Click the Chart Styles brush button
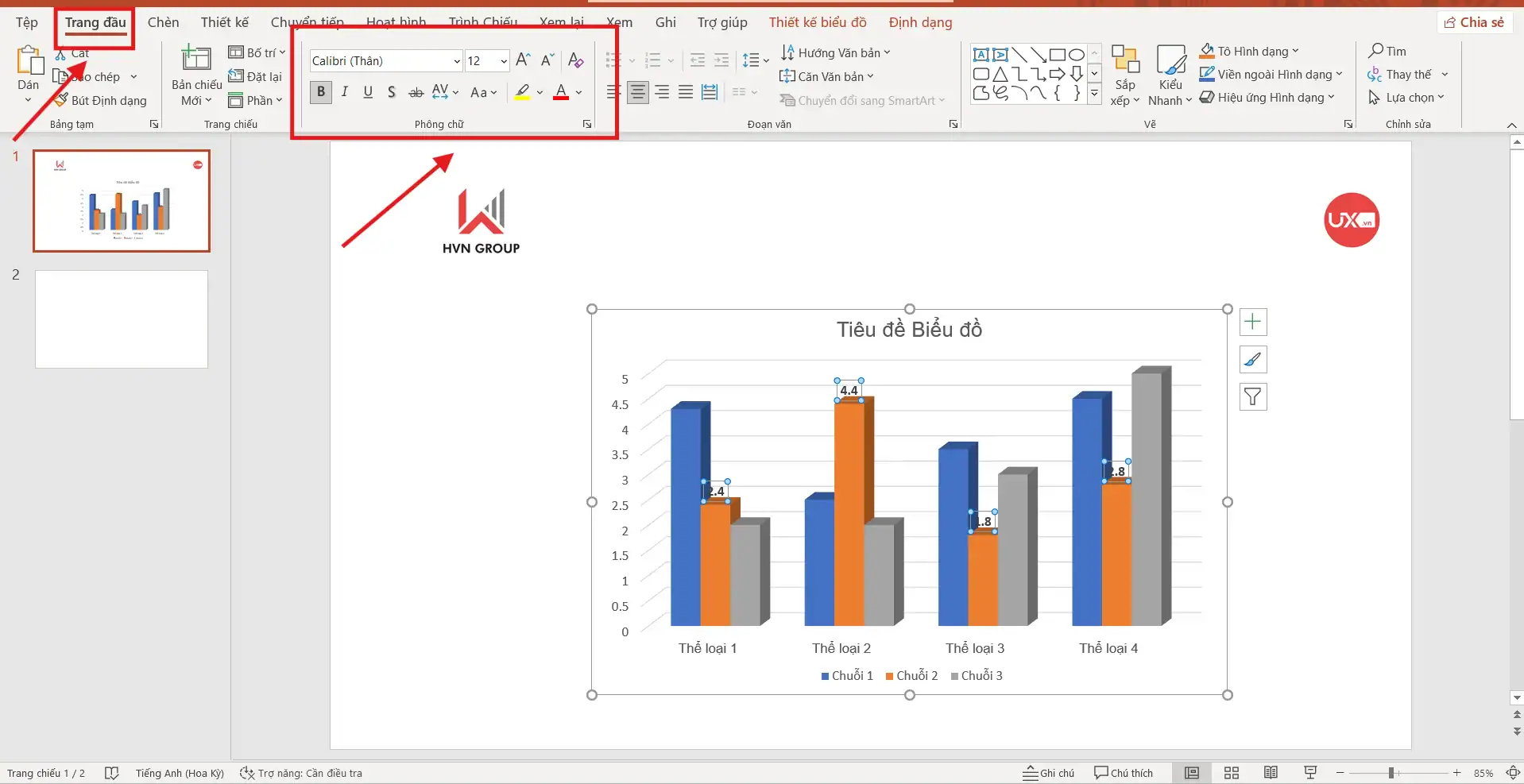The image size is (1524, 784). [1253, 360]
